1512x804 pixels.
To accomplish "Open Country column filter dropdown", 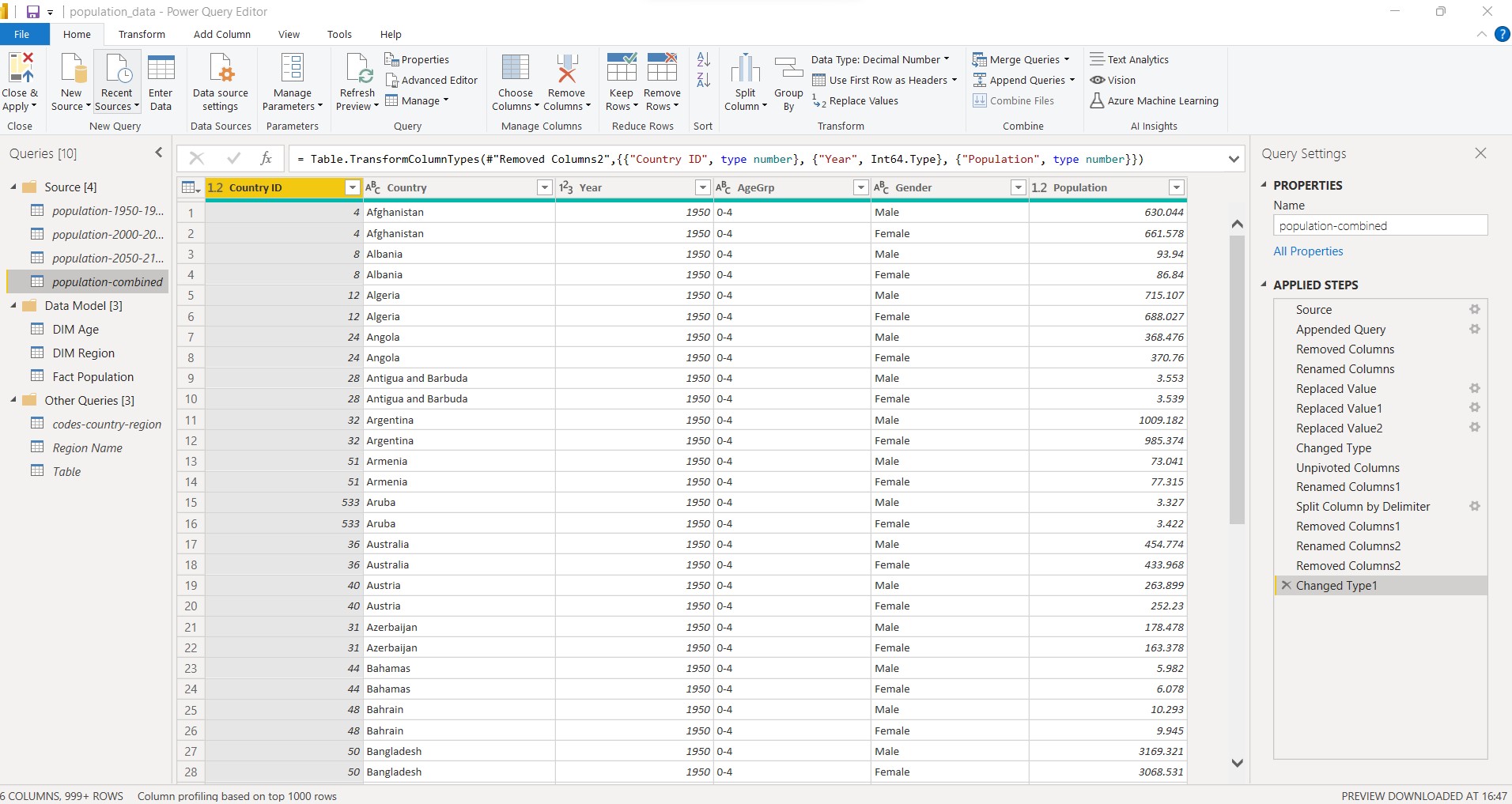I will point(544,187).
